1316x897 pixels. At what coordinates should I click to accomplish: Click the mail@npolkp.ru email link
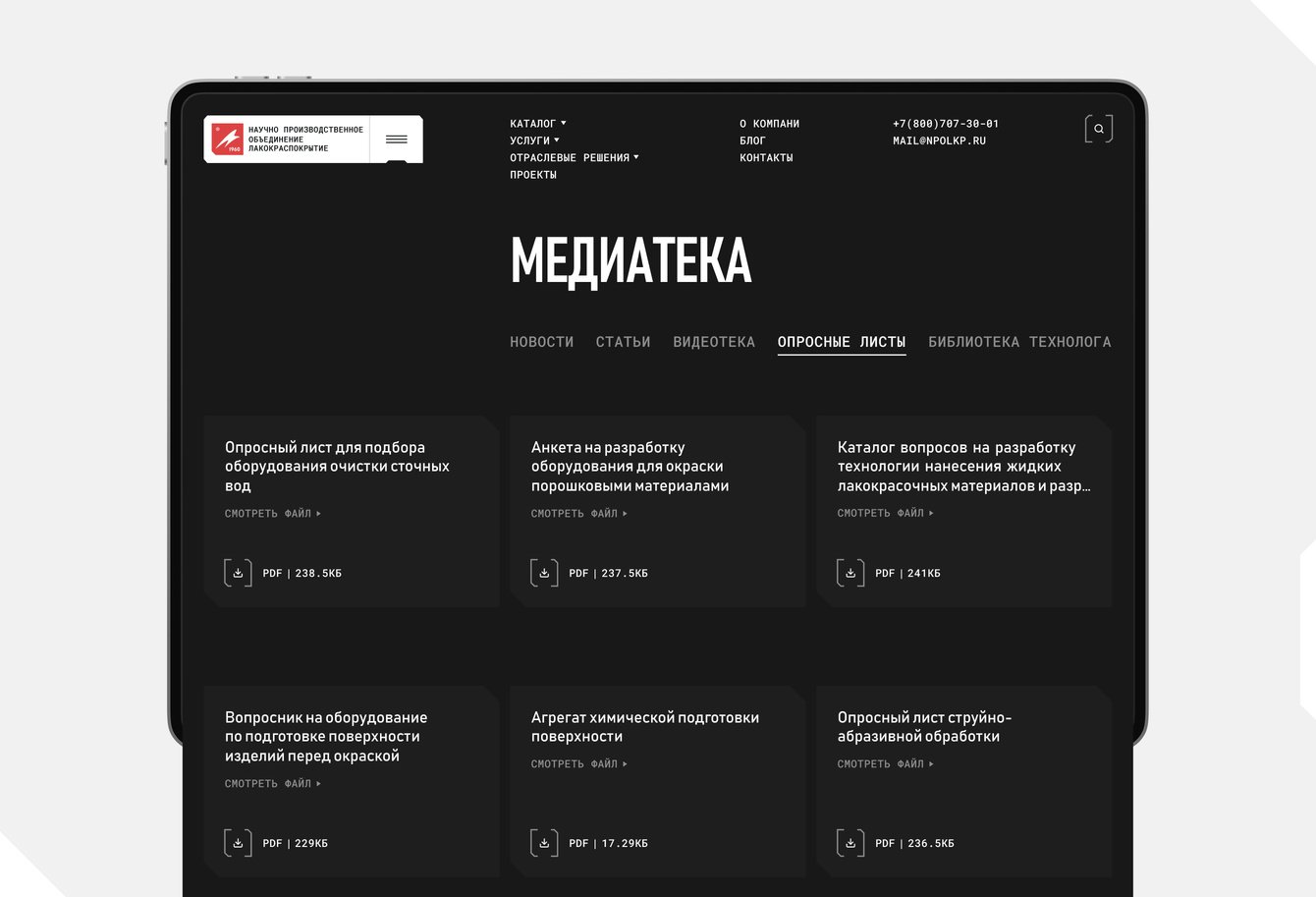click(939, 140)
